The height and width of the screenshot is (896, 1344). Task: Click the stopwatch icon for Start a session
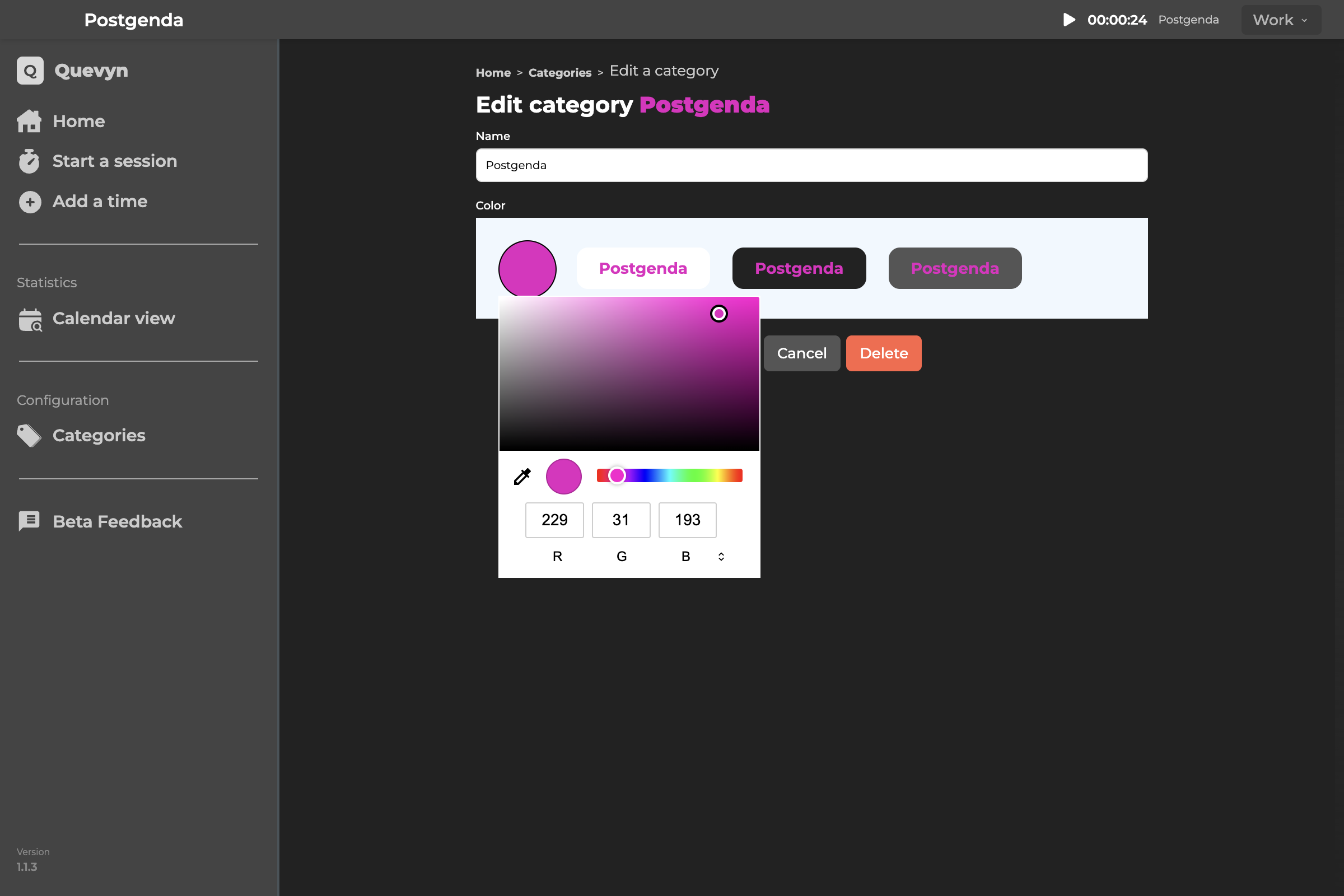pos(29,161)
